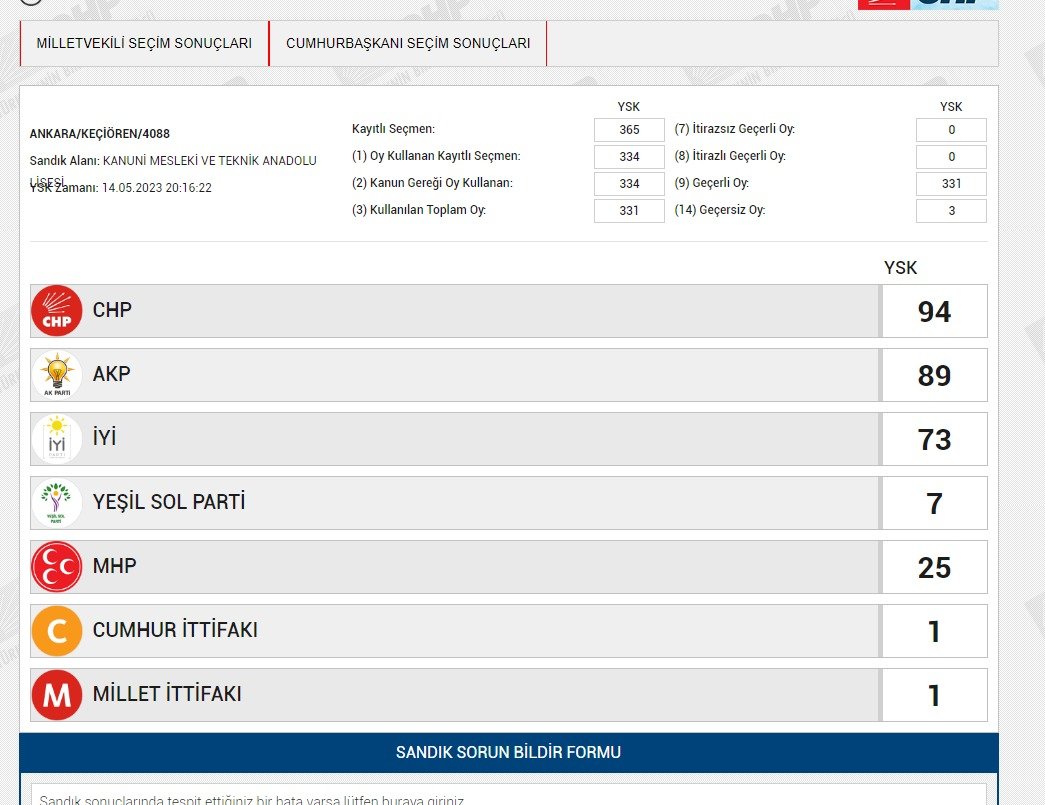Viewport: 1045px width, 805px height.
Task: Click the Millet İttifakı red M icon
Action: point(57,694)
